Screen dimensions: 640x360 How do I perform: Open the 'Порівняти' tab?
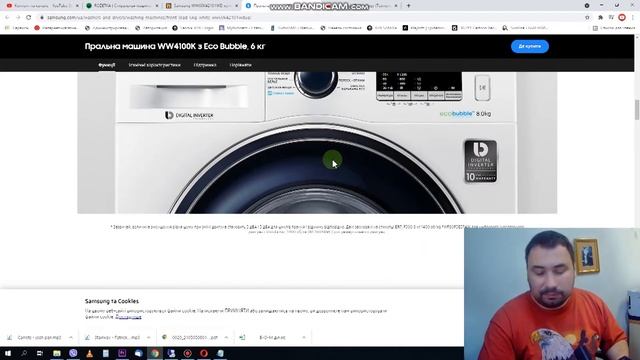(x=240, y=65)
